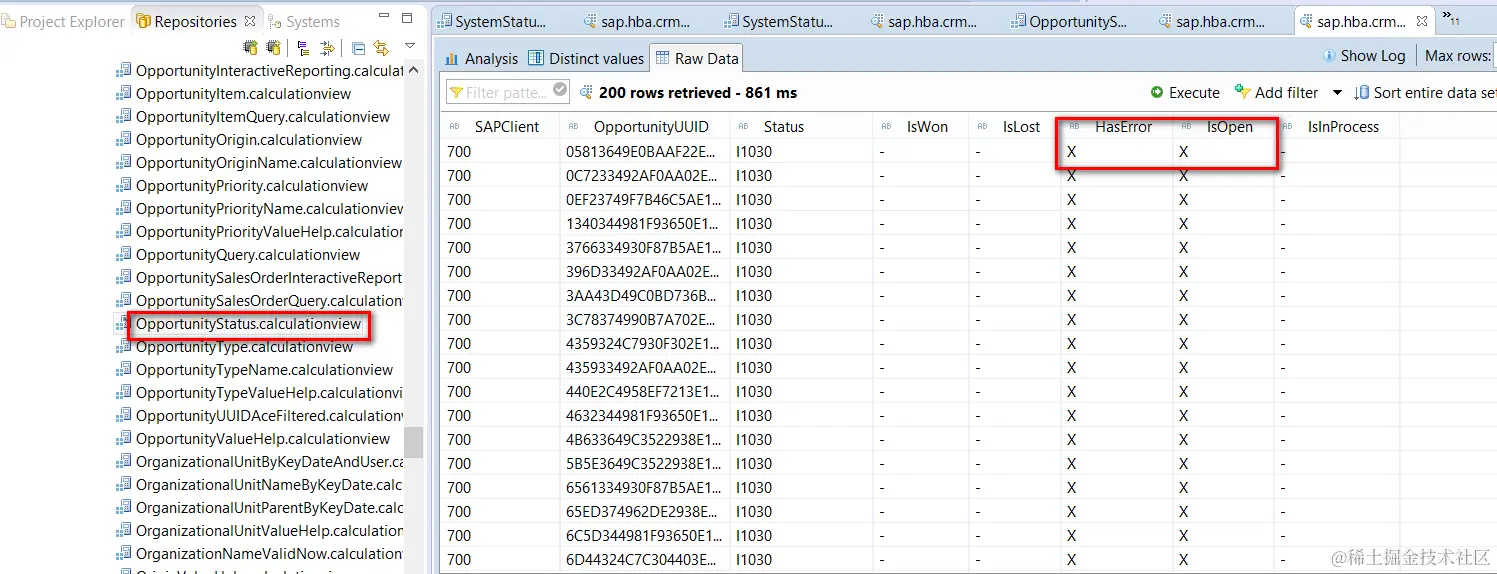Click the Status column header

click(x=800, y=127)
